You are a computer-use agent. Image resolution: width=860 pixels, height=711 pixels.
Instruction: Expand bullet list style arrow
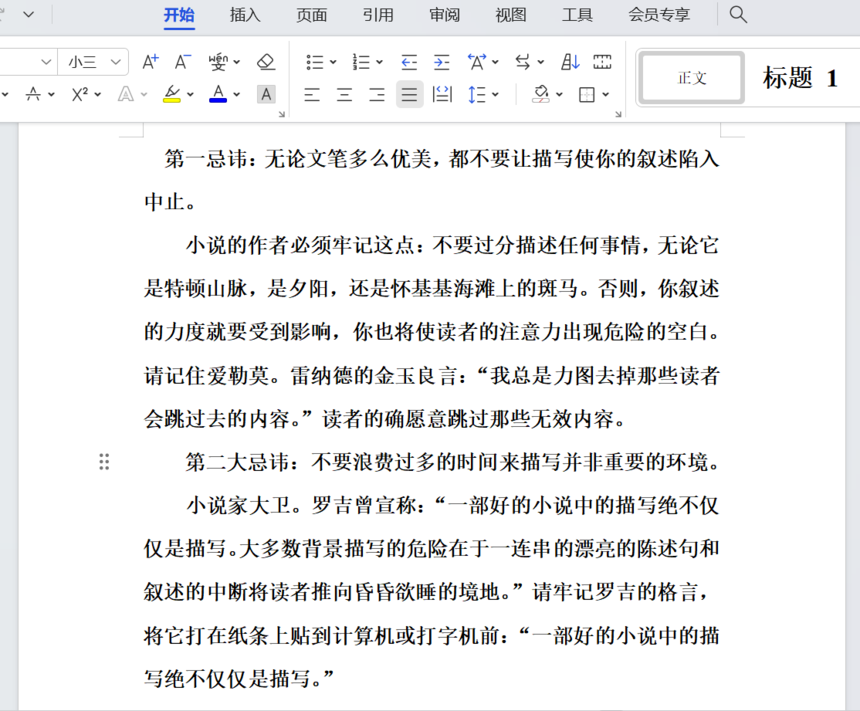[333, 62]
